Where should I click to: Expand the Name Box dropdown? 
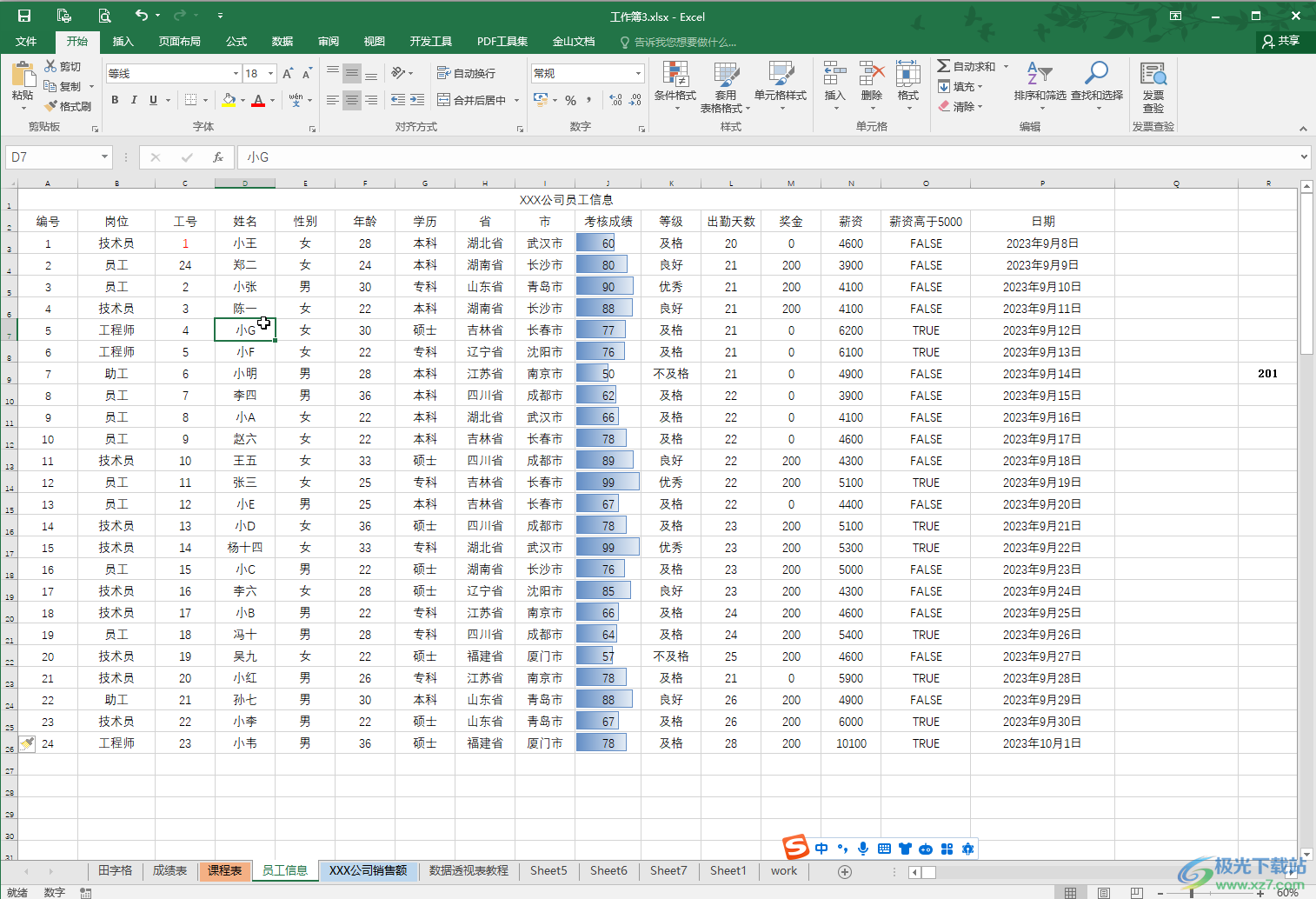coord(104,157)
